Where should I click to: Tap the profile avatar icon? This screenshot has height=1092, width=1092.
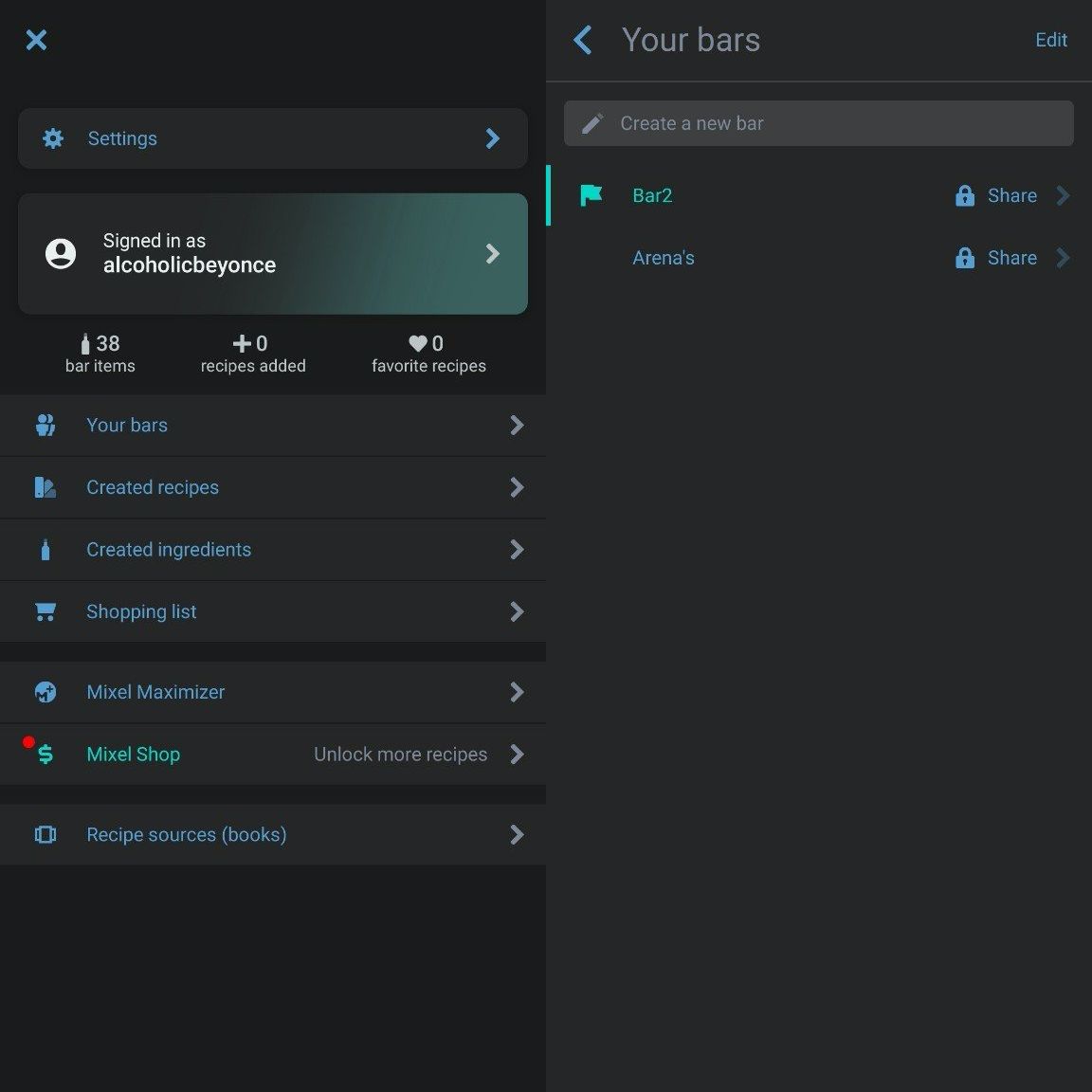(x=61, y=253)
